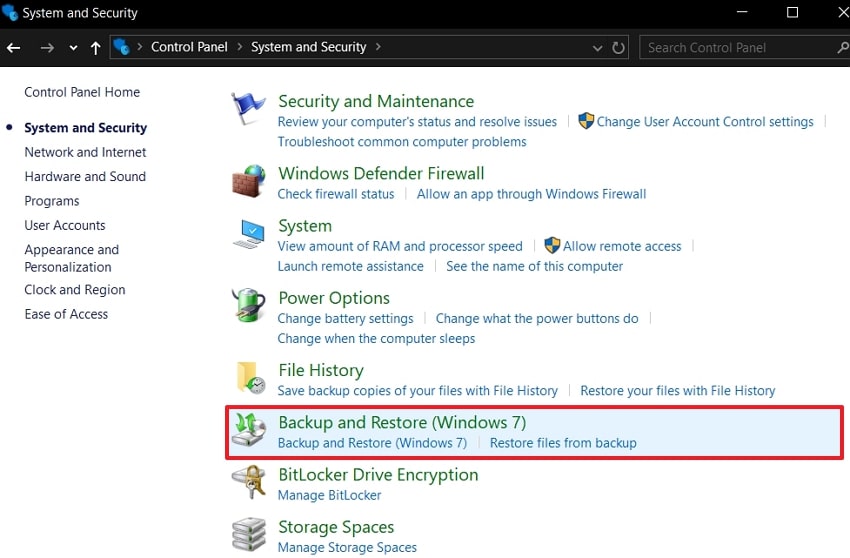Open Network and Internet category
Image resolution: width=850 pixels, height=558 pixels.
[85, 152]
